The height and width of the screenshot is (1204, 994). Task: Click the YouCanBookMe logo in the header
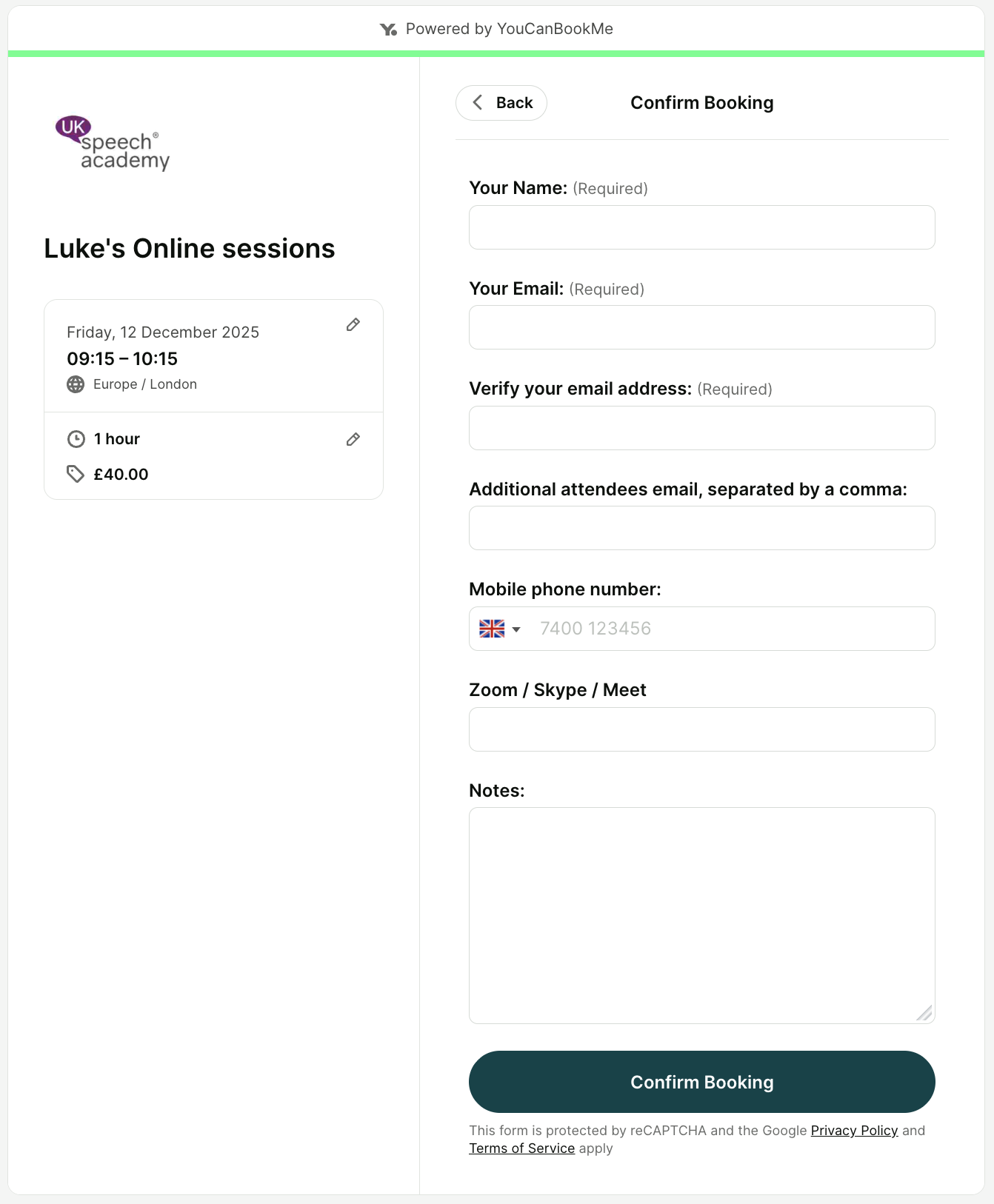tap(387, 29)
